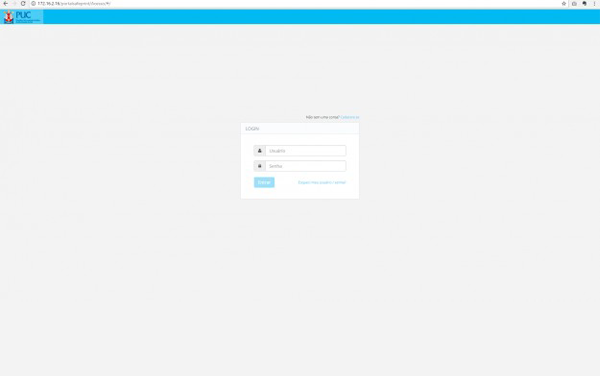Click the PUC logo in the header
This screenshot has height=376, width=600.
[22, 17]
